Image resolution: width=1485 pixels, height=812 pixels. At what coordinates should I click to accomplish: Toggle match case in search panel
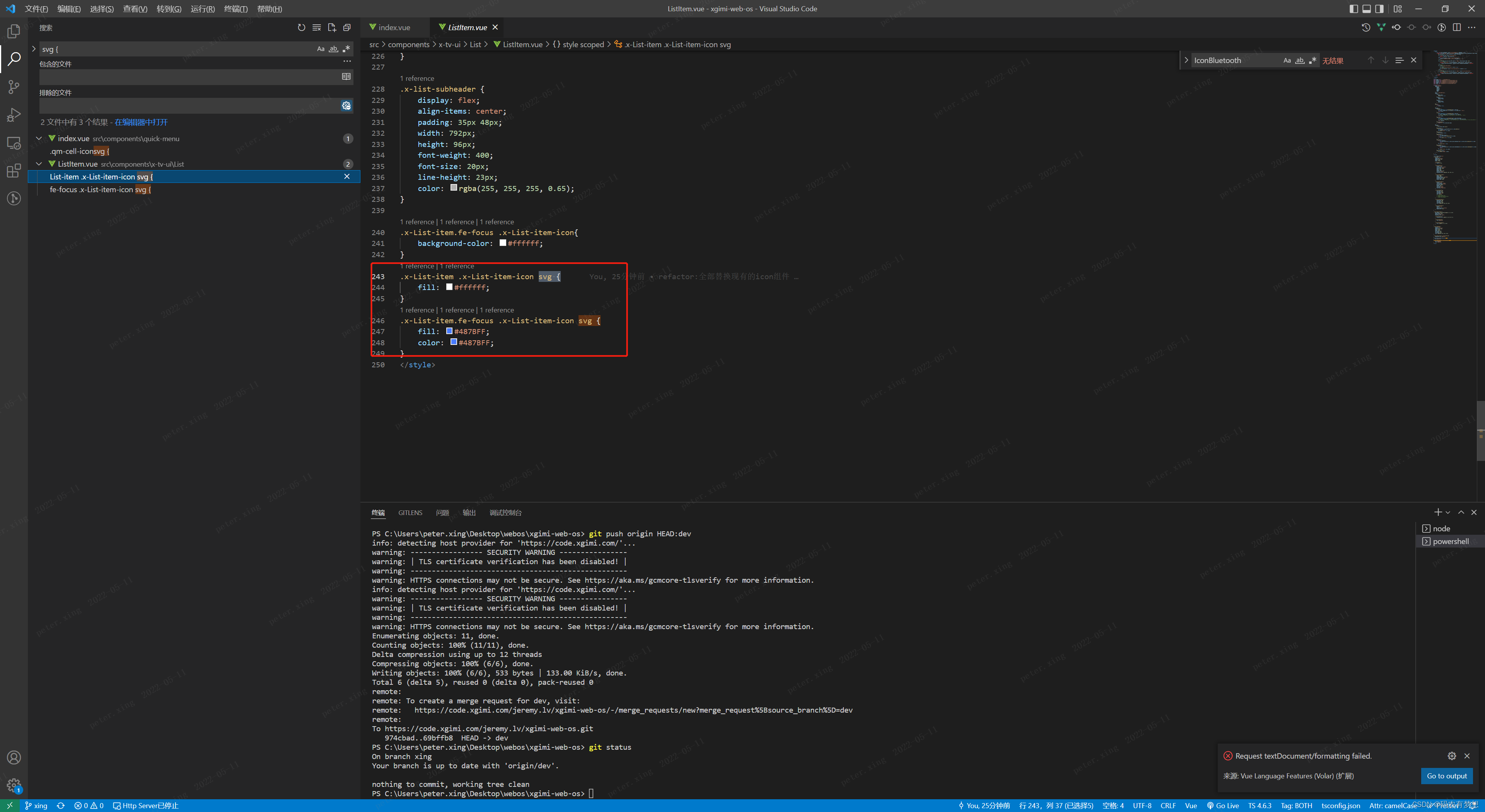321,49
